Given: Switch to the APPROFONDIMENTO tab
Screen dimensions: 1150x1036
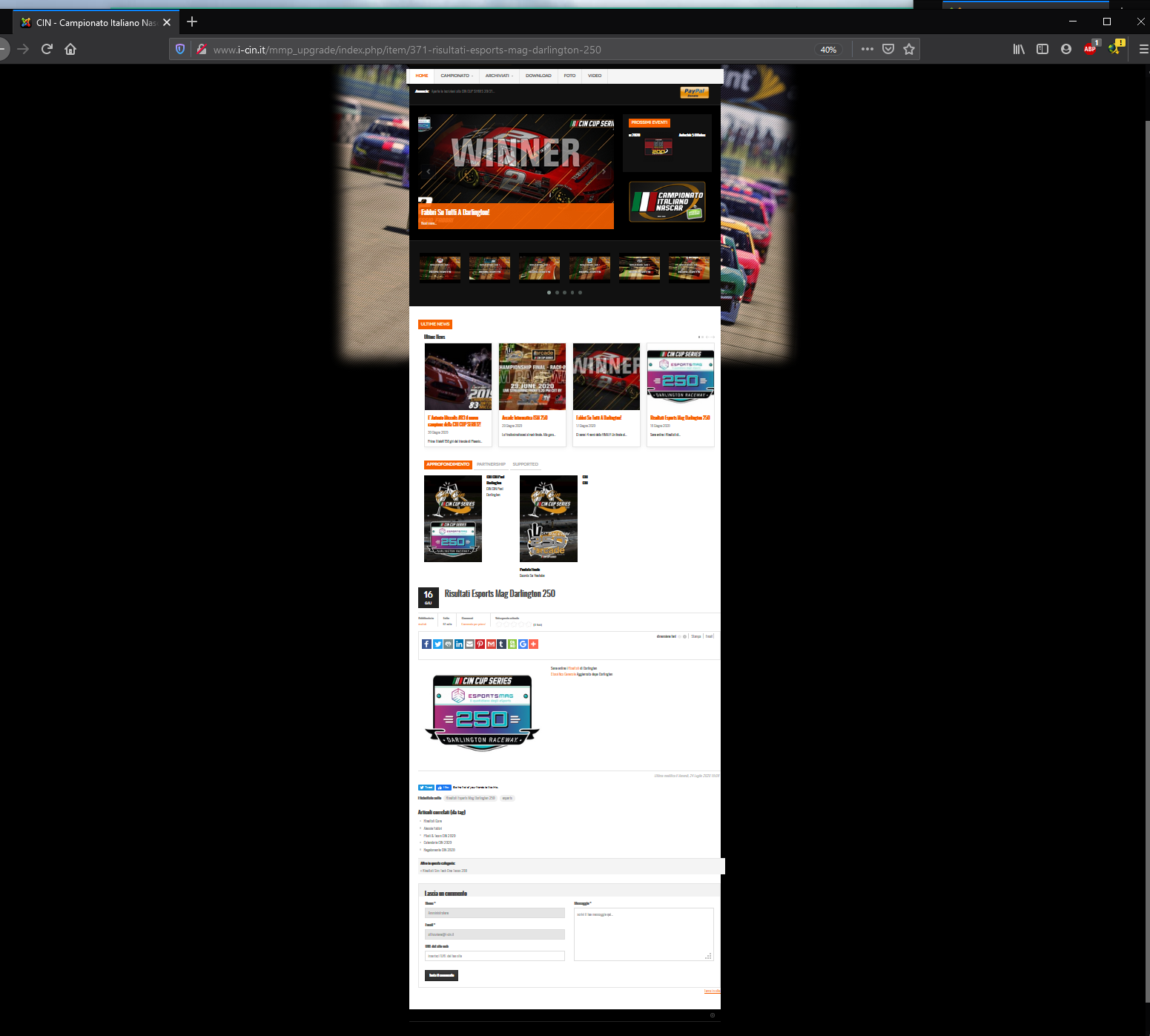Looking at the screenshot, I should click(448, 465).
